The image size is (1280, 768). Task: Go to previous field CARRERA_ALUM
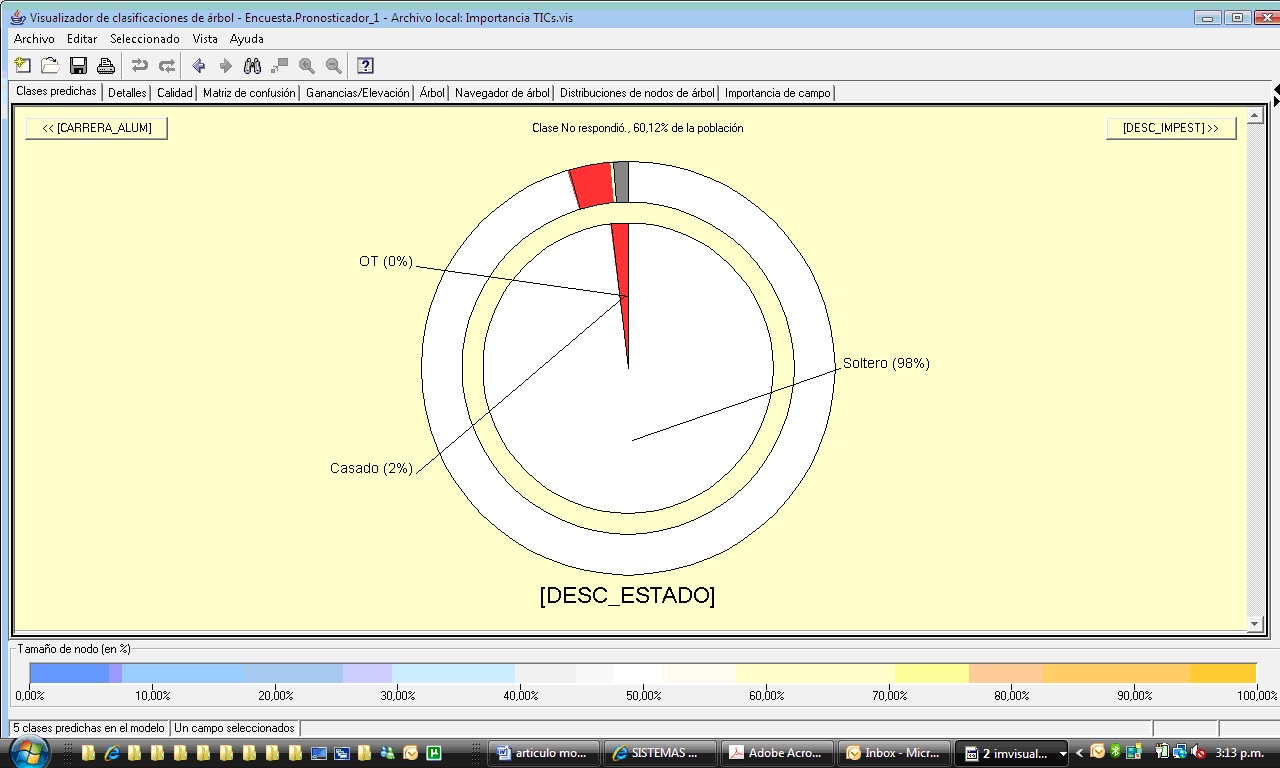[x=97, y=128]
